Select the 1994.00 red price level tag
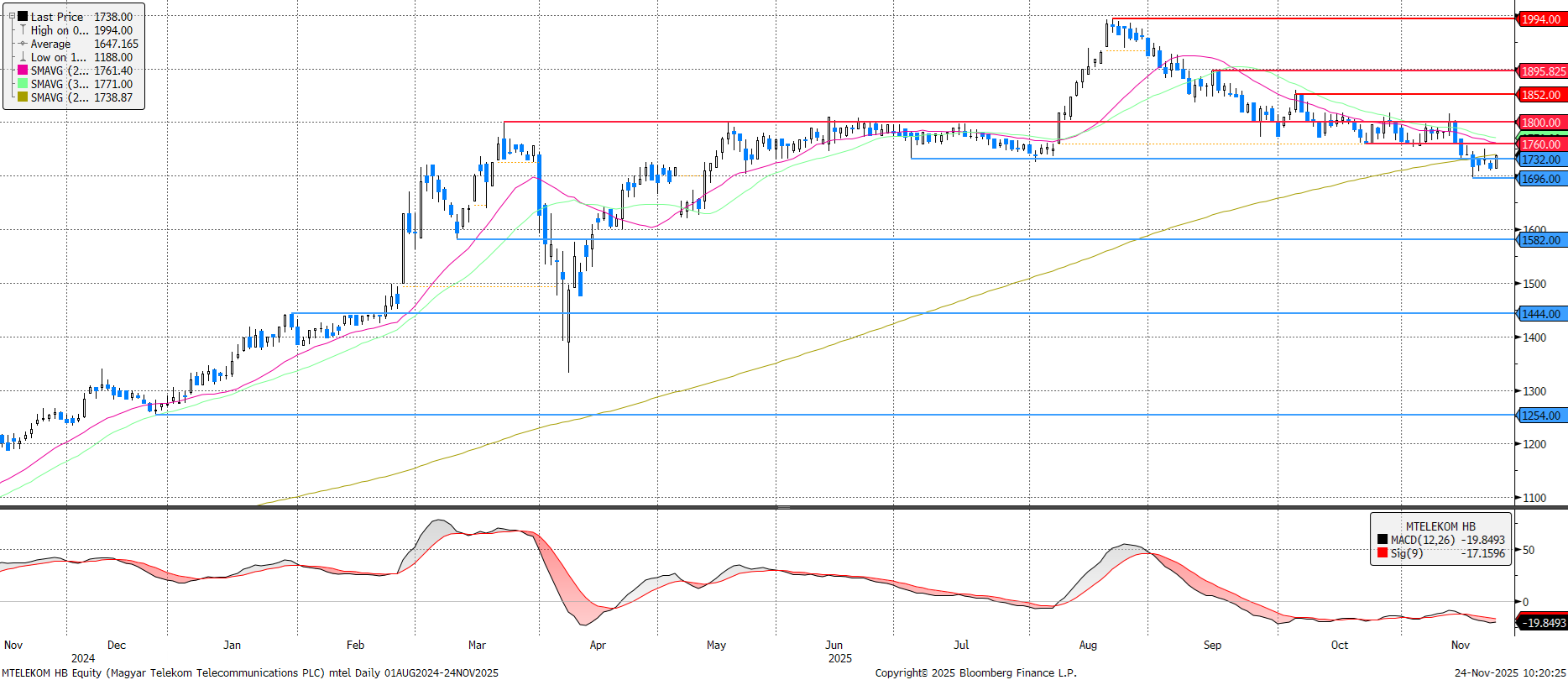This screenshot has height=680, width=1568. [x=1541, y=19]
